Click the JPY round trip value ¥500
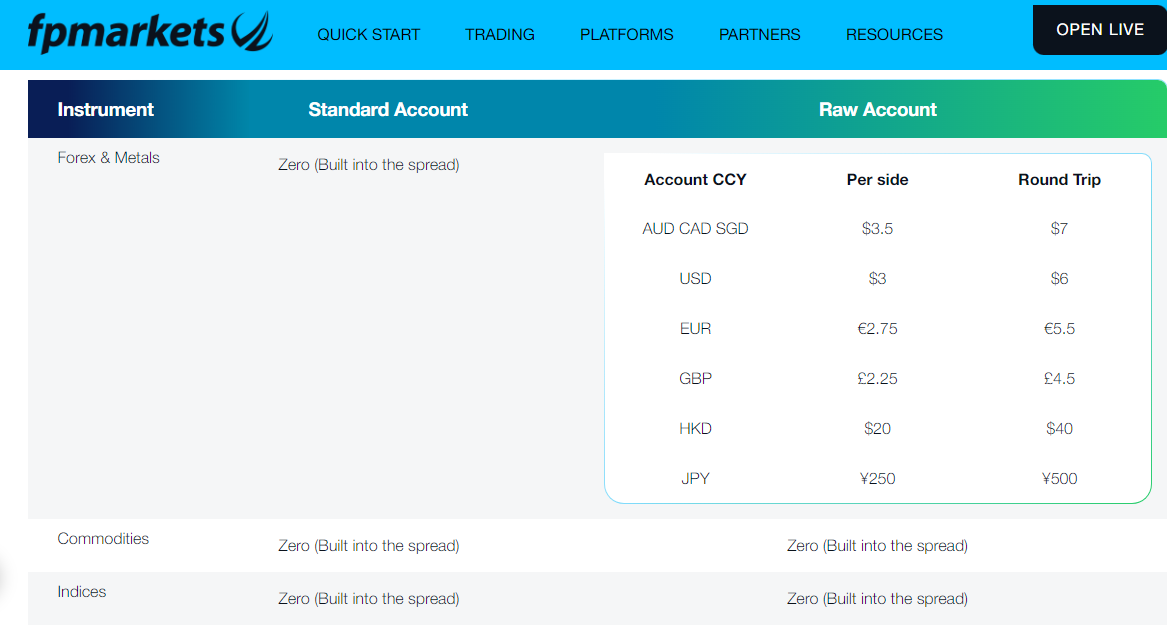 point(1060,478)
